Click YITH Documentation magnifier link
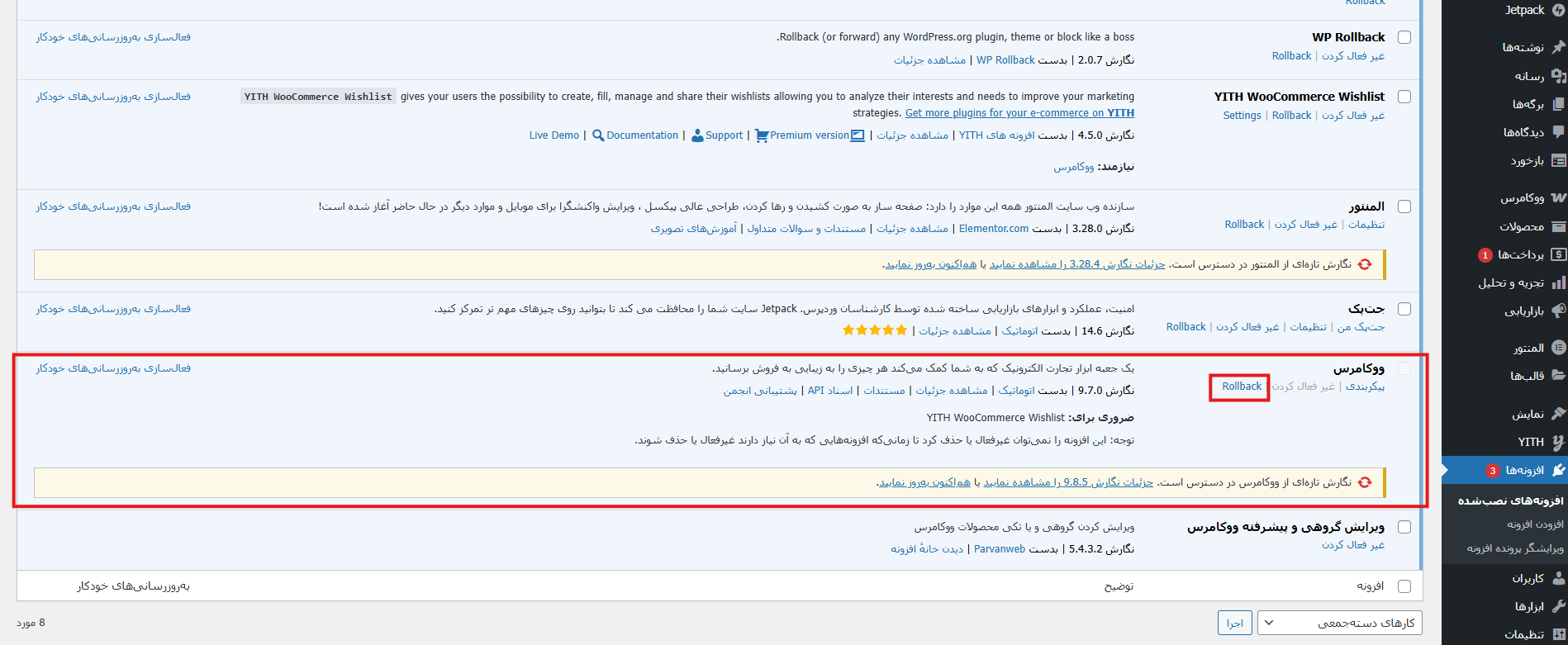Viewport: 1568px width, 645px height. click(635, 135)
